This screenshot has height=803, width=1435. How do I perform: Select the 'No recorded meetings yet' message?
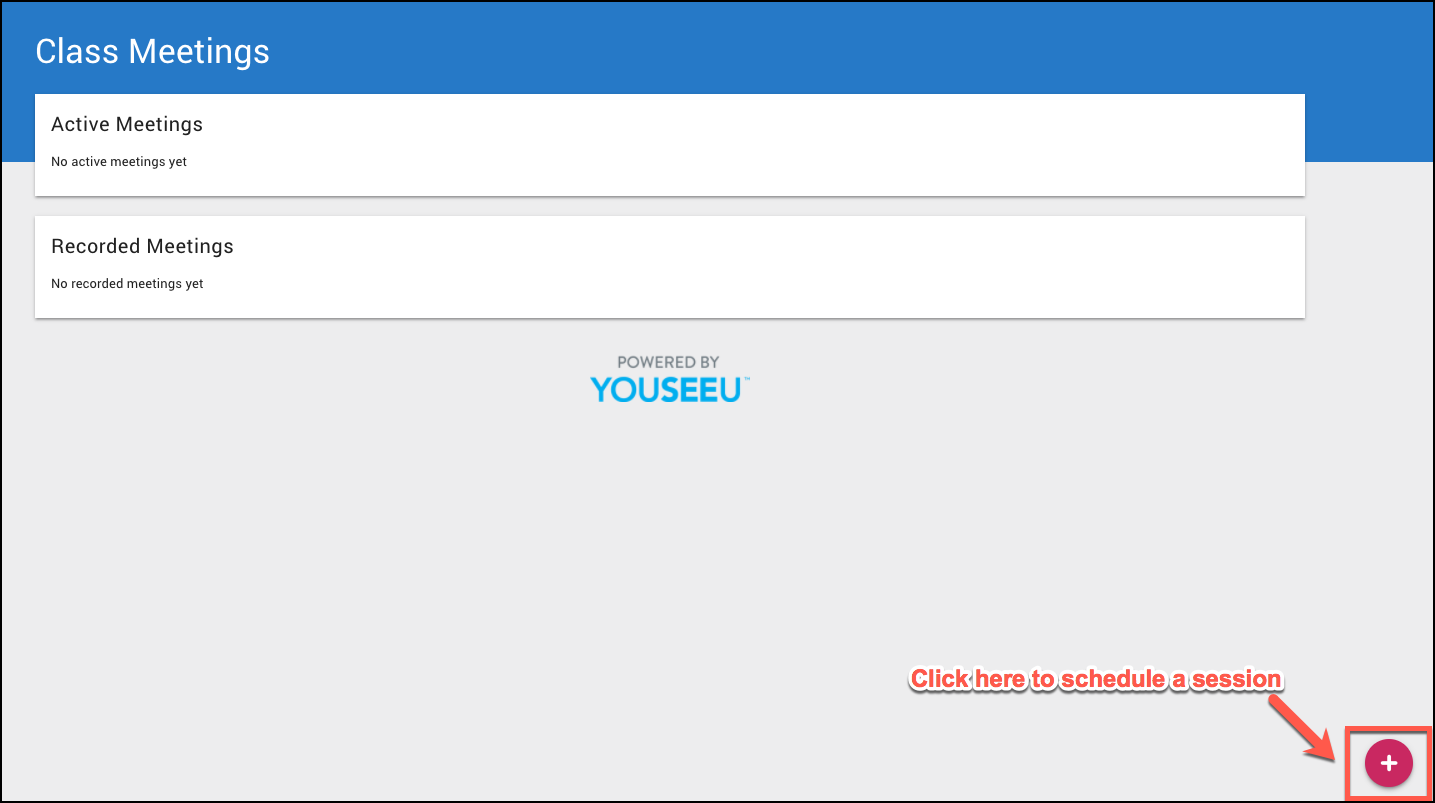click(127, 283)
